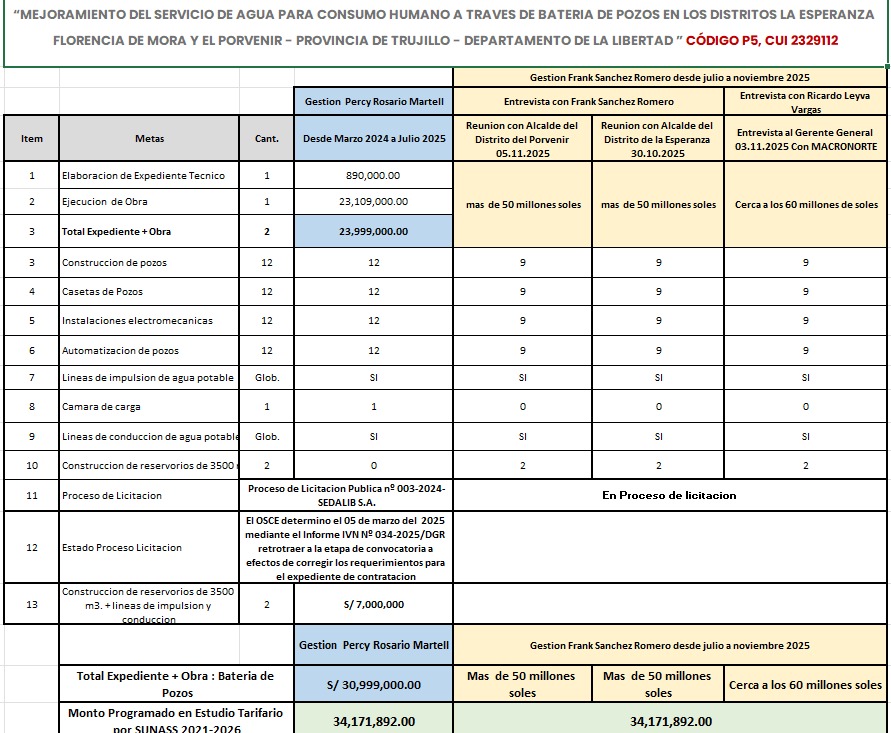Select the Entrevista con Ricardo Leyva Vargas cell
Screen dimensions: 891x733
806,101
